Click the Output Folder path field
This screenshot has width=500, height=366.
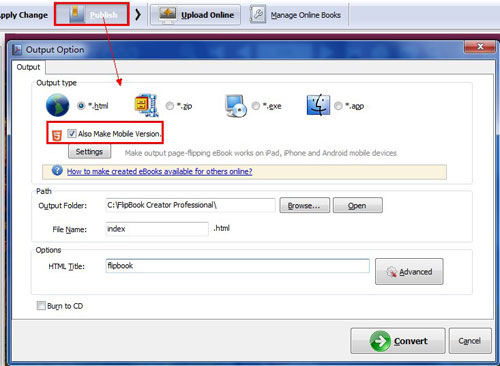190,205
